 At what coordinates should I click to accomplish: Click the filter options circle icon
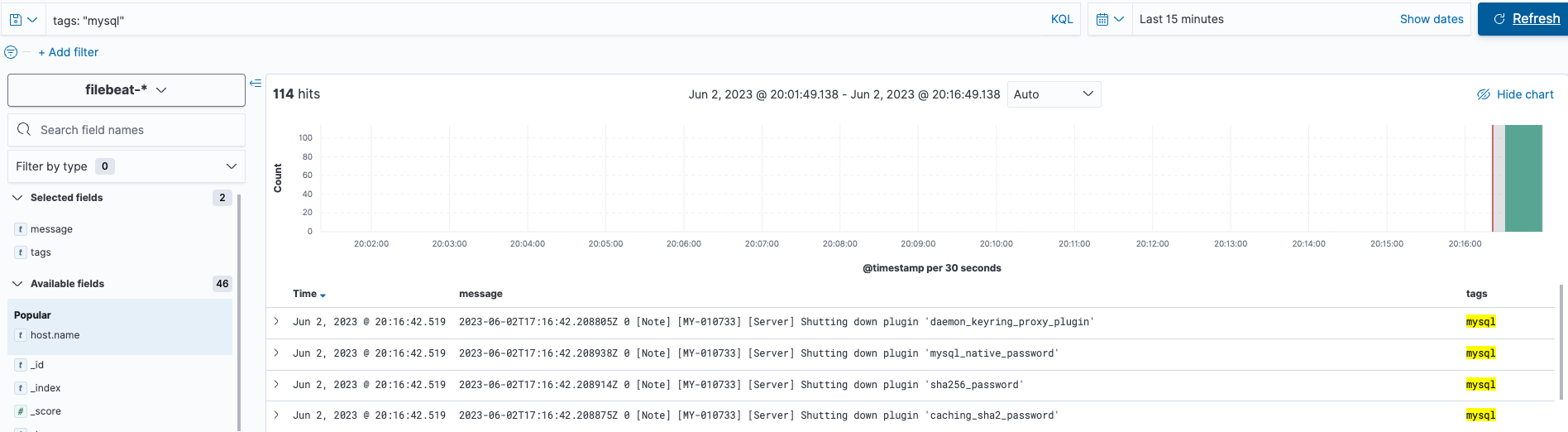11,52
